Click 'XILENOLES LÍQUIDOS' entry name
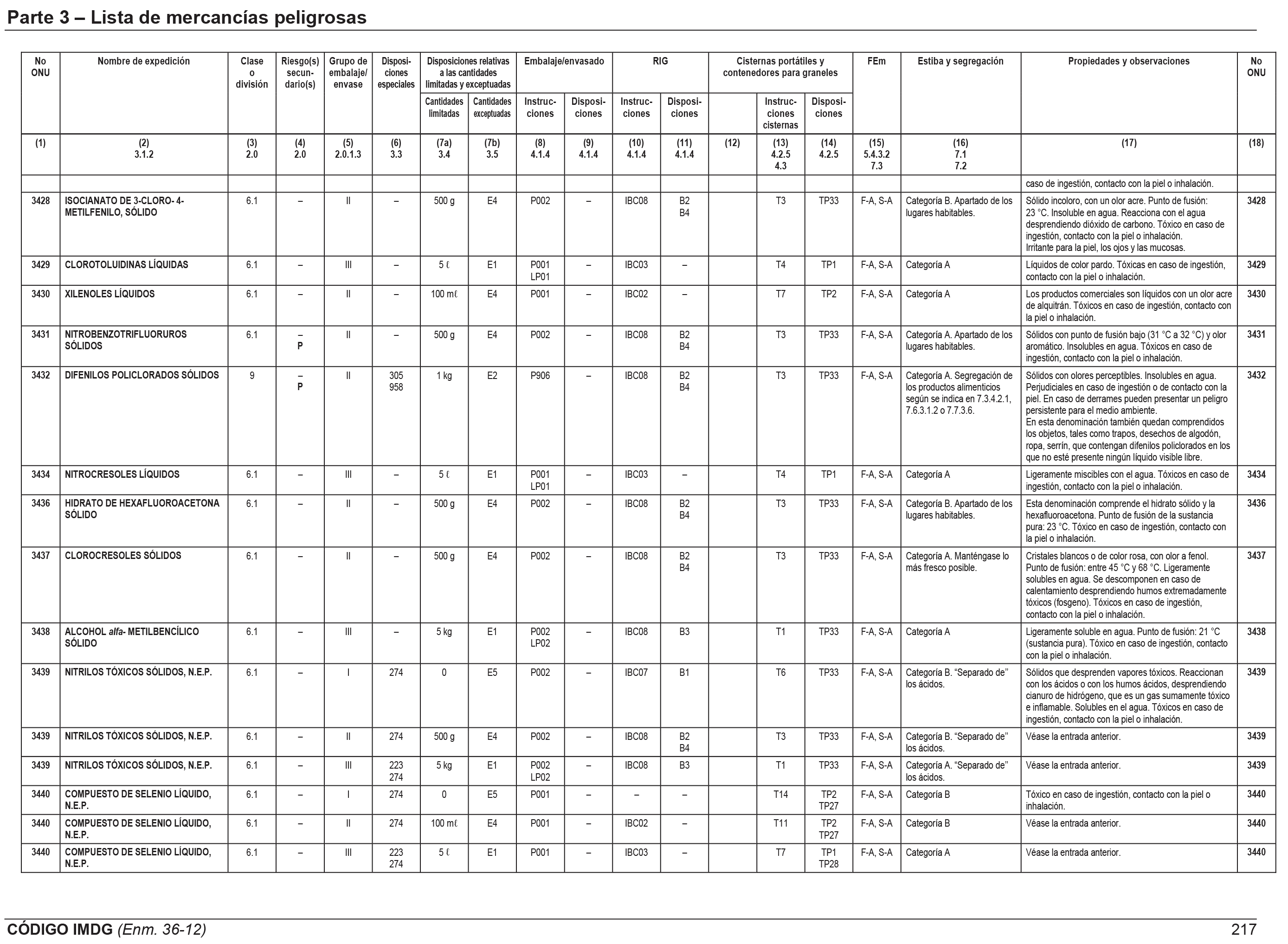The width and height of the screenshot is (1288, 944). [109, 294]
